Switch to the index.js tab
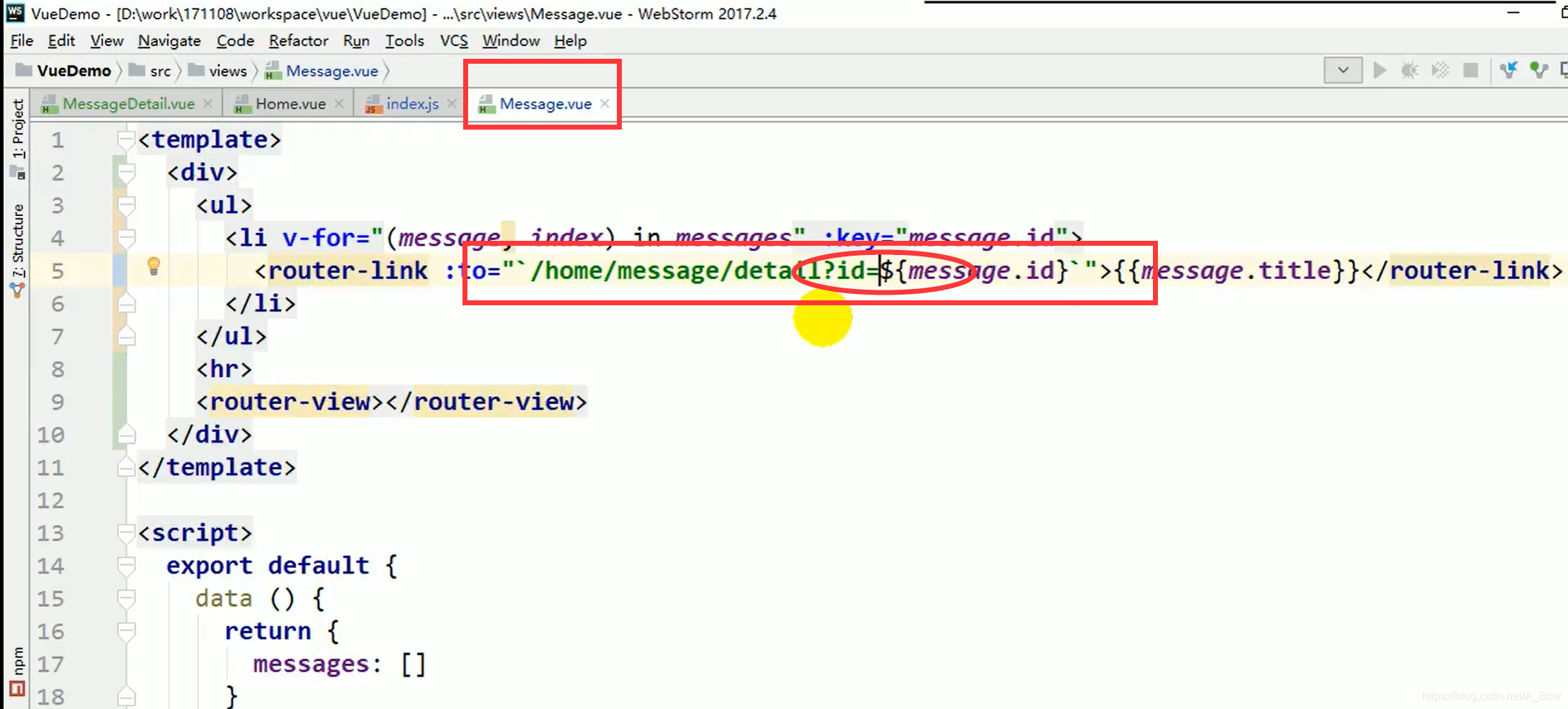Image resolution: width=1568 pixels, height=709 pixels. click(x=412, y=103)
